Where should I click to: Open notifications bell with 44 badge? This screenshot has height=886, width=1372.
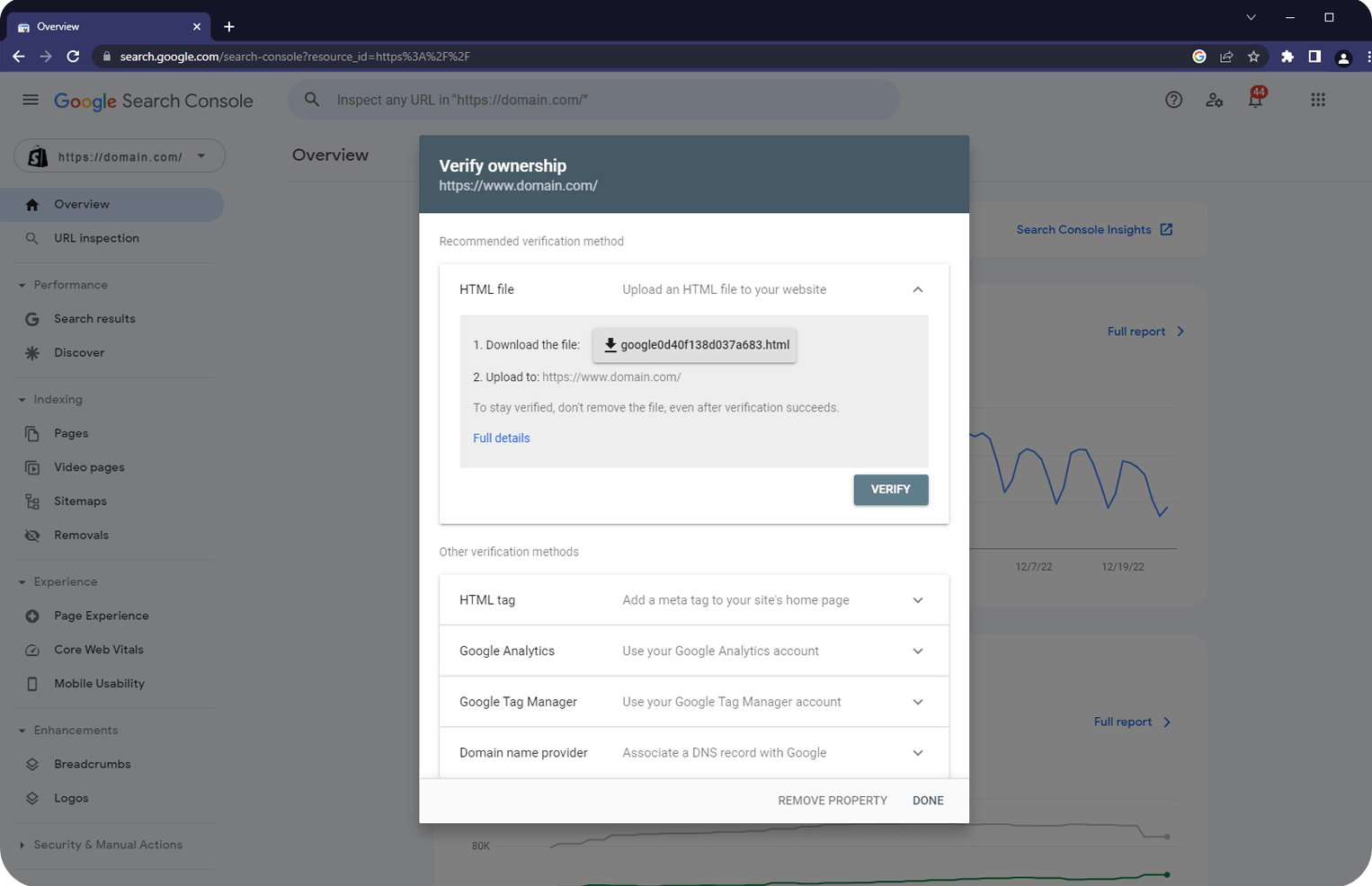click(x=1256, y=98)
